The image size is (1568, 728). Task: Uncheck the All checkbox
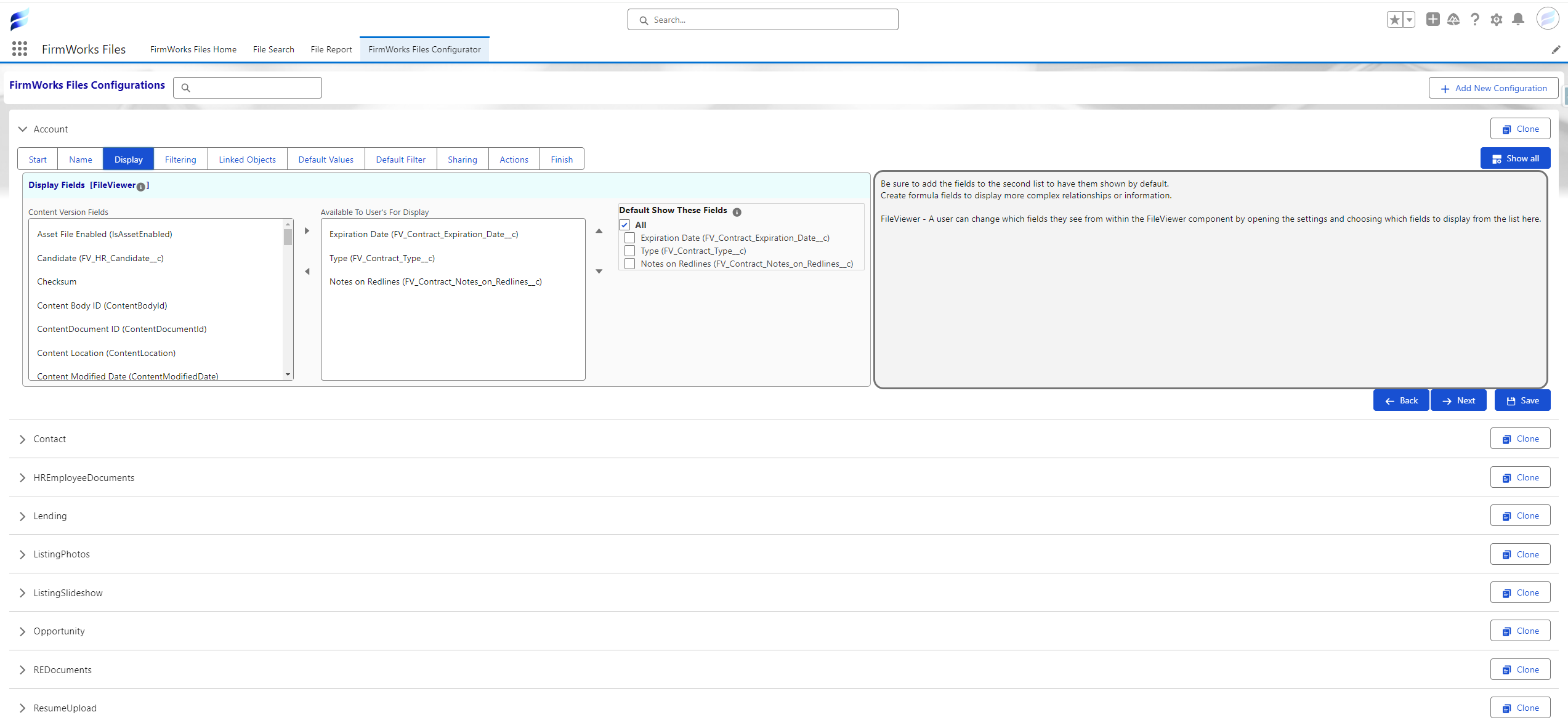point(625,225)
